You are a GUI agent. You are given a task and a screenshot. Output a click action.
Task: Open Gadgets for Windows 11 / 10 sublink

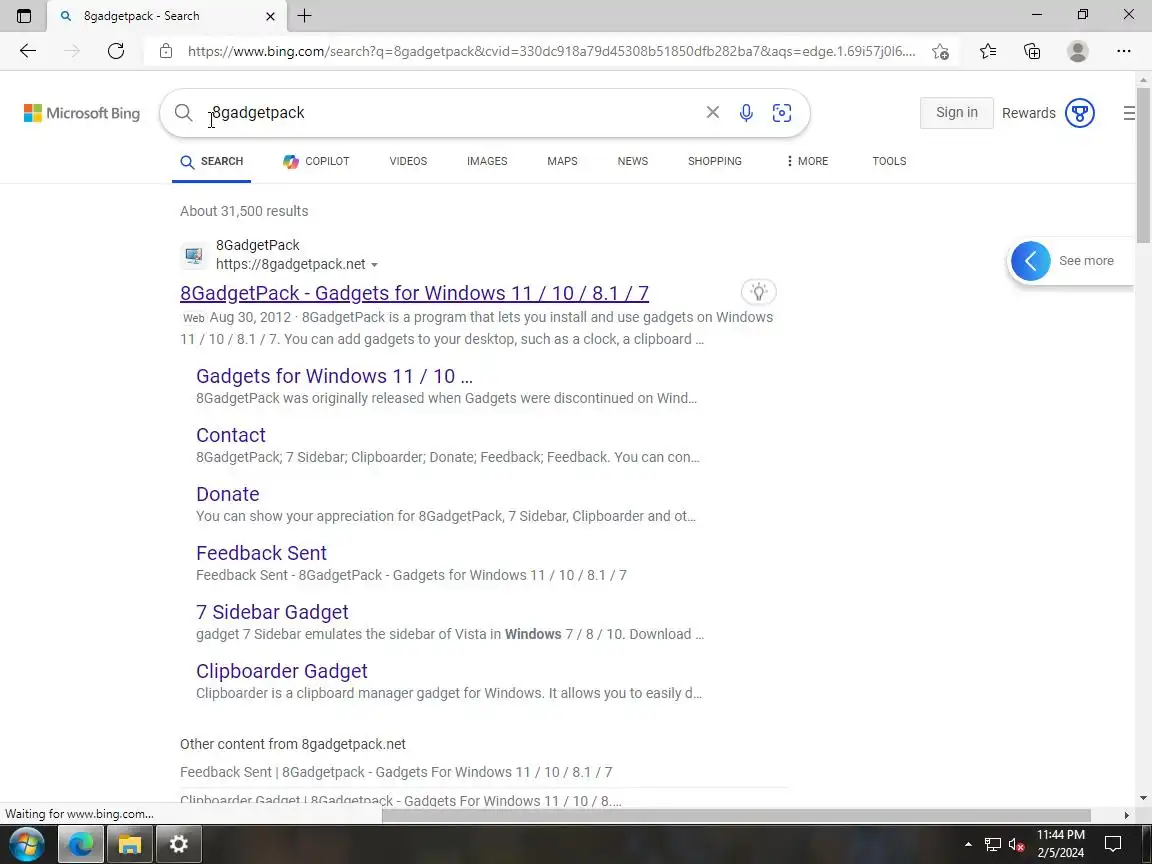click(x=334, y=376)
